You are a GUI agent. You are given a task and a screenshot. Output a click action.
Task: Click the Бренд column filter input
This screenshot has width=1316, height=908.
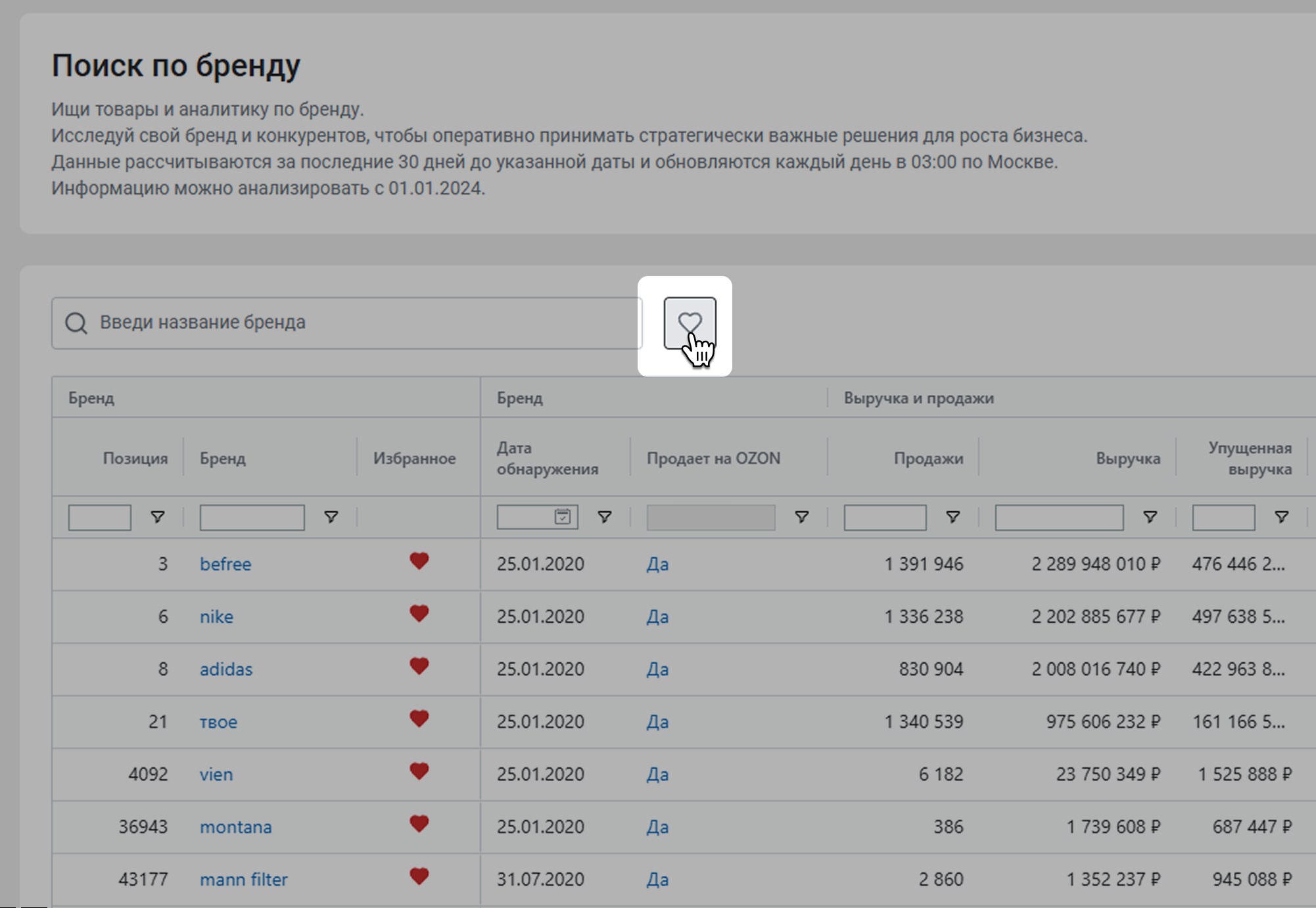(252, 517)
